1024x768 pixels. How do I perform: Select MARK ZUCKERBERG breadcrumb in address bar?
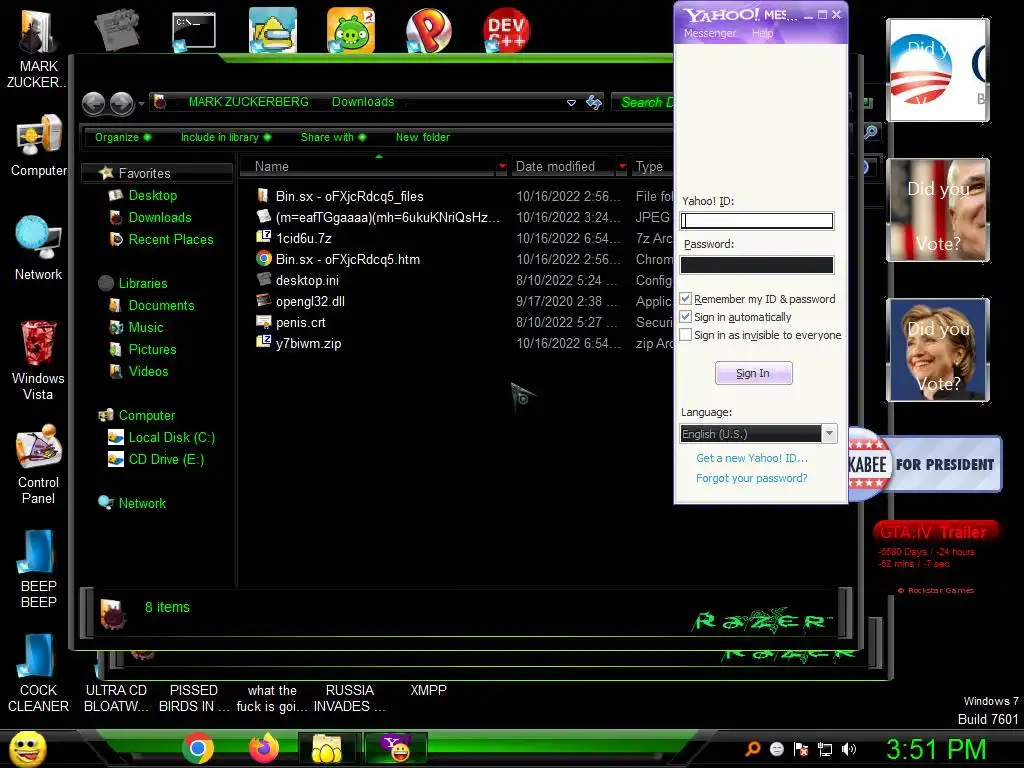click(x=249, y=102)
